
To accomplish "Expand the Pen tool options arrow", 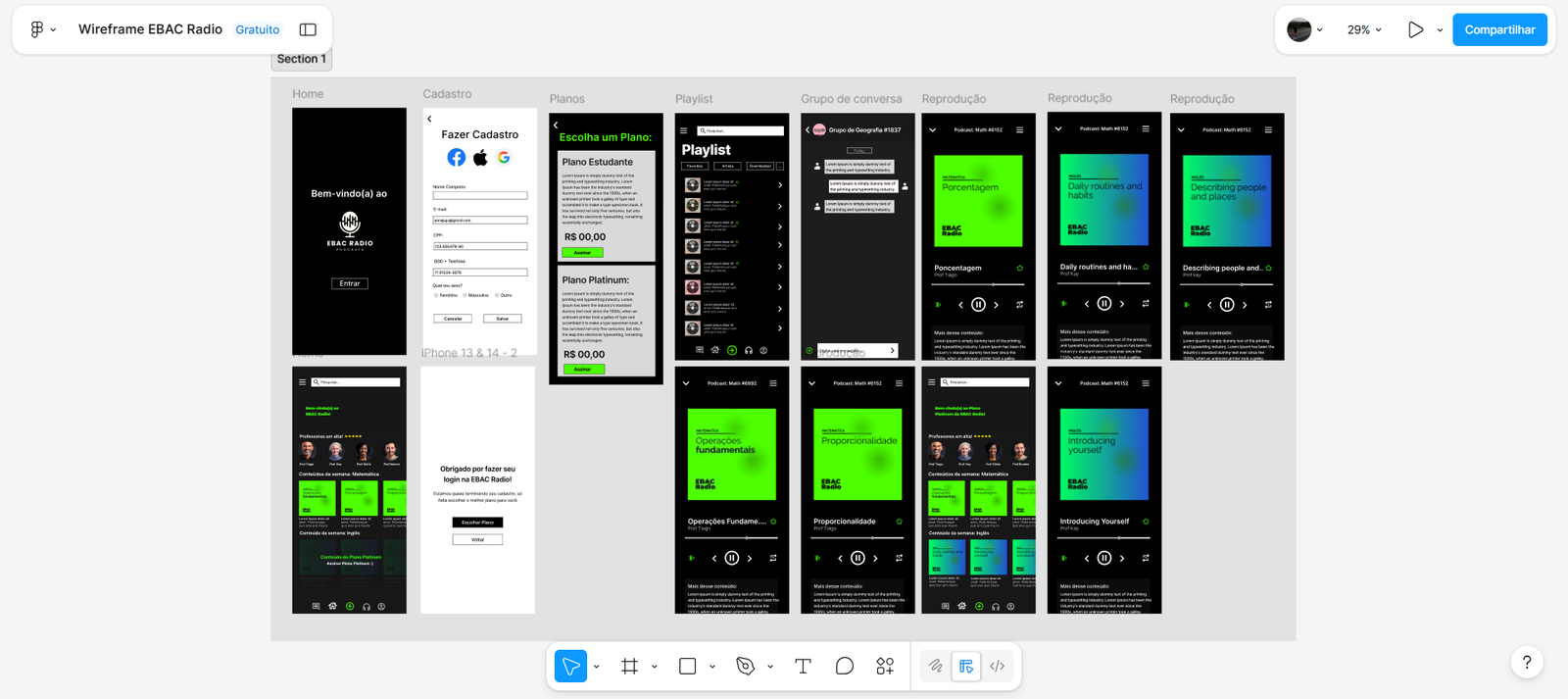I will click(770, 667).
